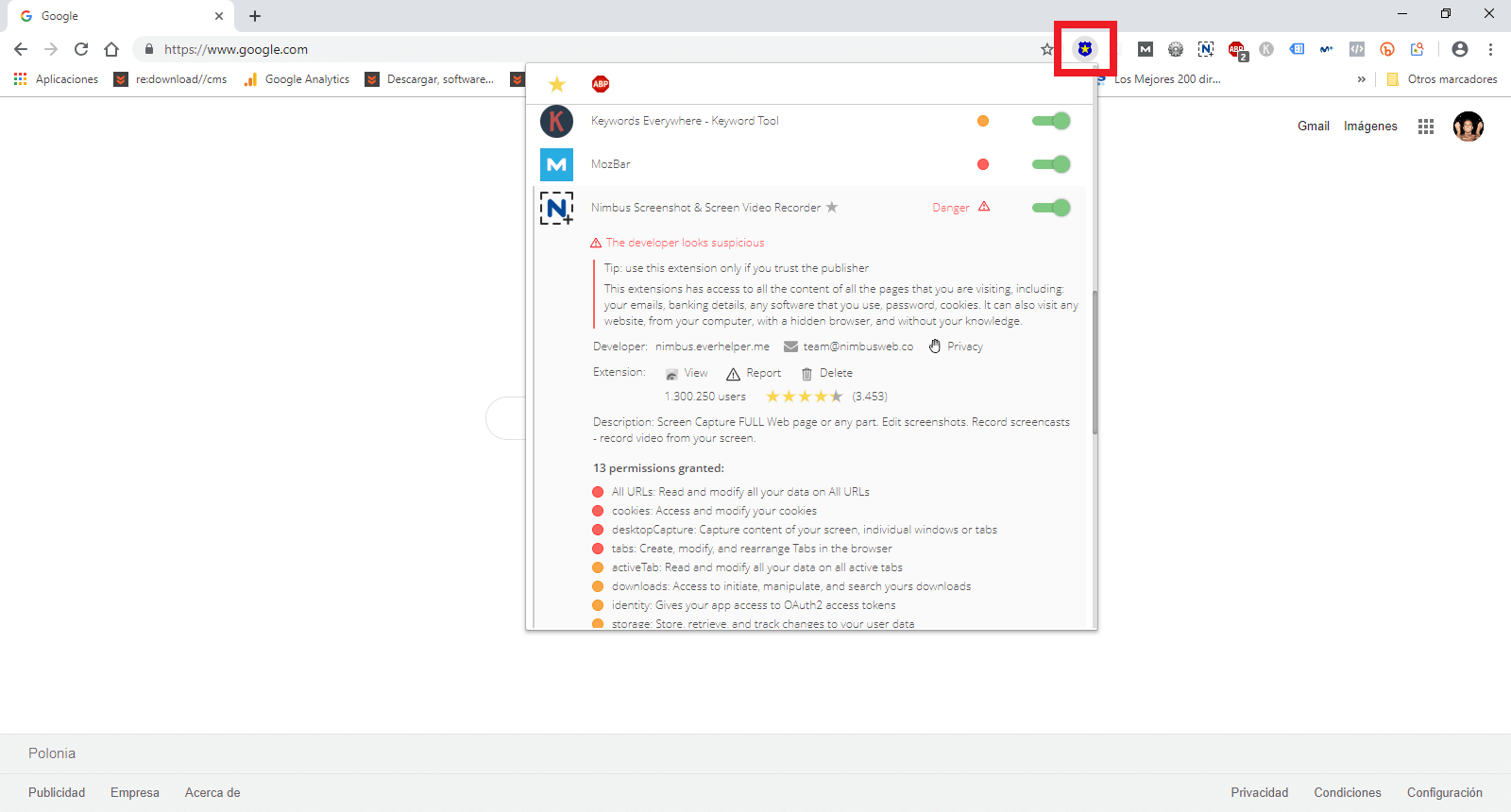
Task: Open Gmail link
Action: point(1313,126)
